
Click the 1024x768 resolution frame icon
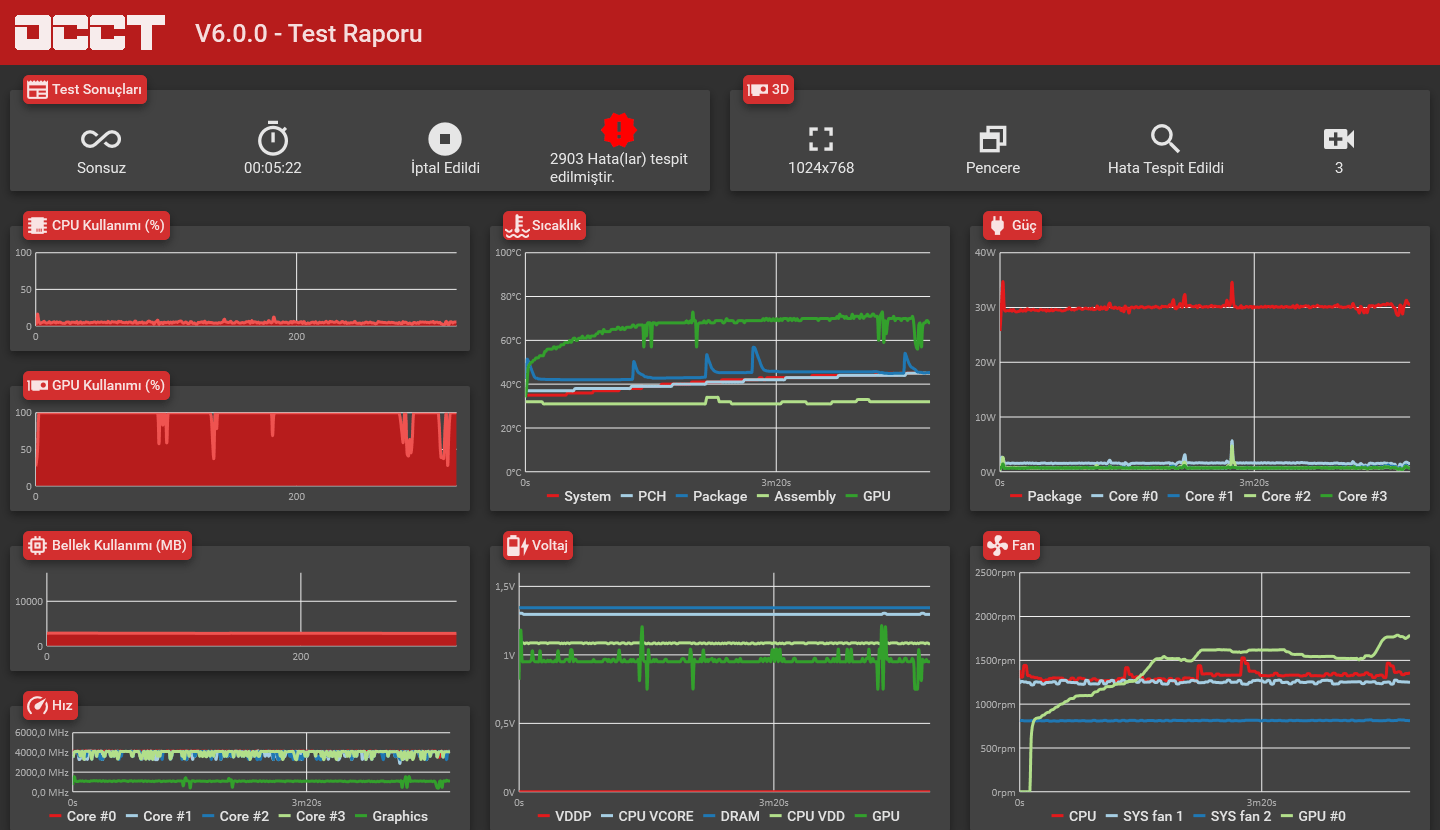(821, 139)
